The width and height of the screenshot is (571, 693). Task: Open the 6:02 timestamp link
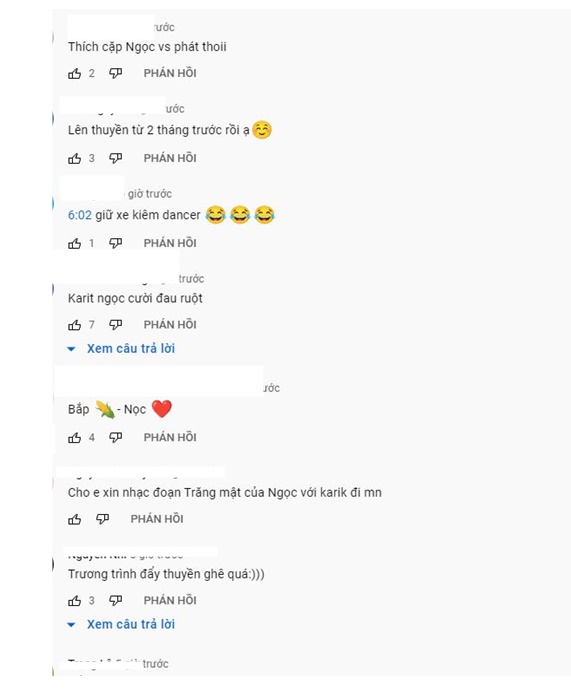point(80,215)
